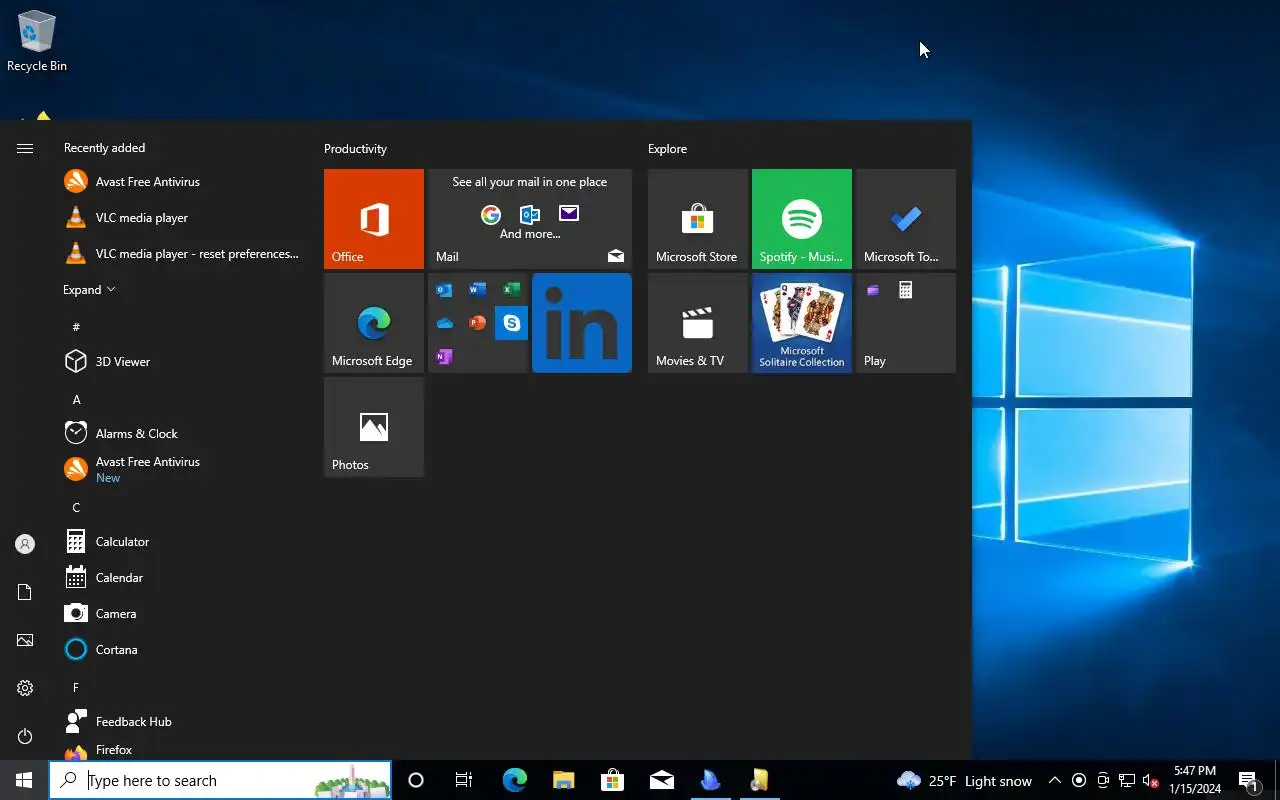Open the Microsoft Store tile

coord(698,219)
